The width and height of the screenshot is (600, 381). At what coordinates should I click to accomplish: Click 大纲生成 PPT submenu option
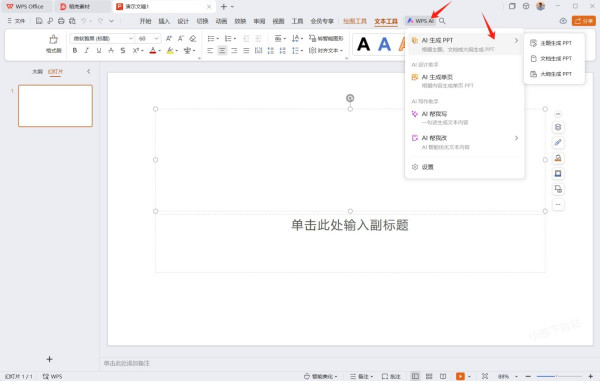coord(554,74)
